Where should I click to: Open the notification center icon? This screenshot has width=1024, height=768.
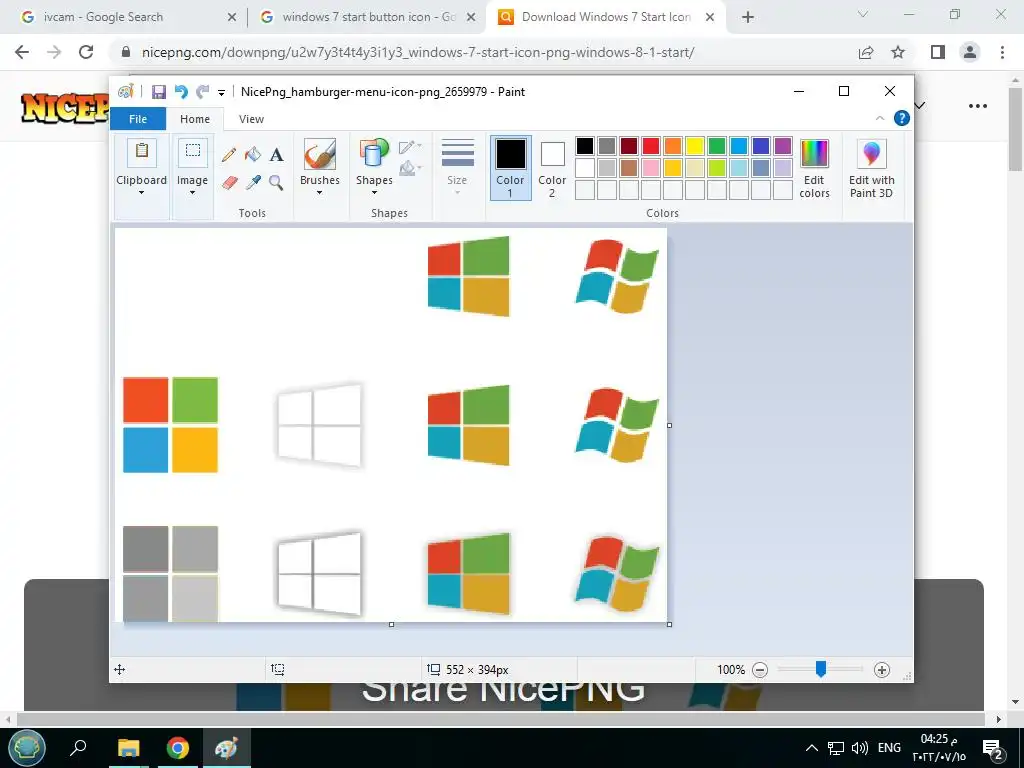993,749
